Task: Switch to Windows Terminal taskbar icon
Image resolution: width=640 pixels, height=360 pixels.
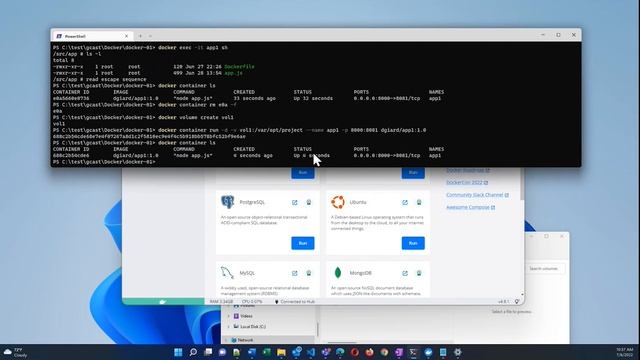Action: (x=413, y=352)
